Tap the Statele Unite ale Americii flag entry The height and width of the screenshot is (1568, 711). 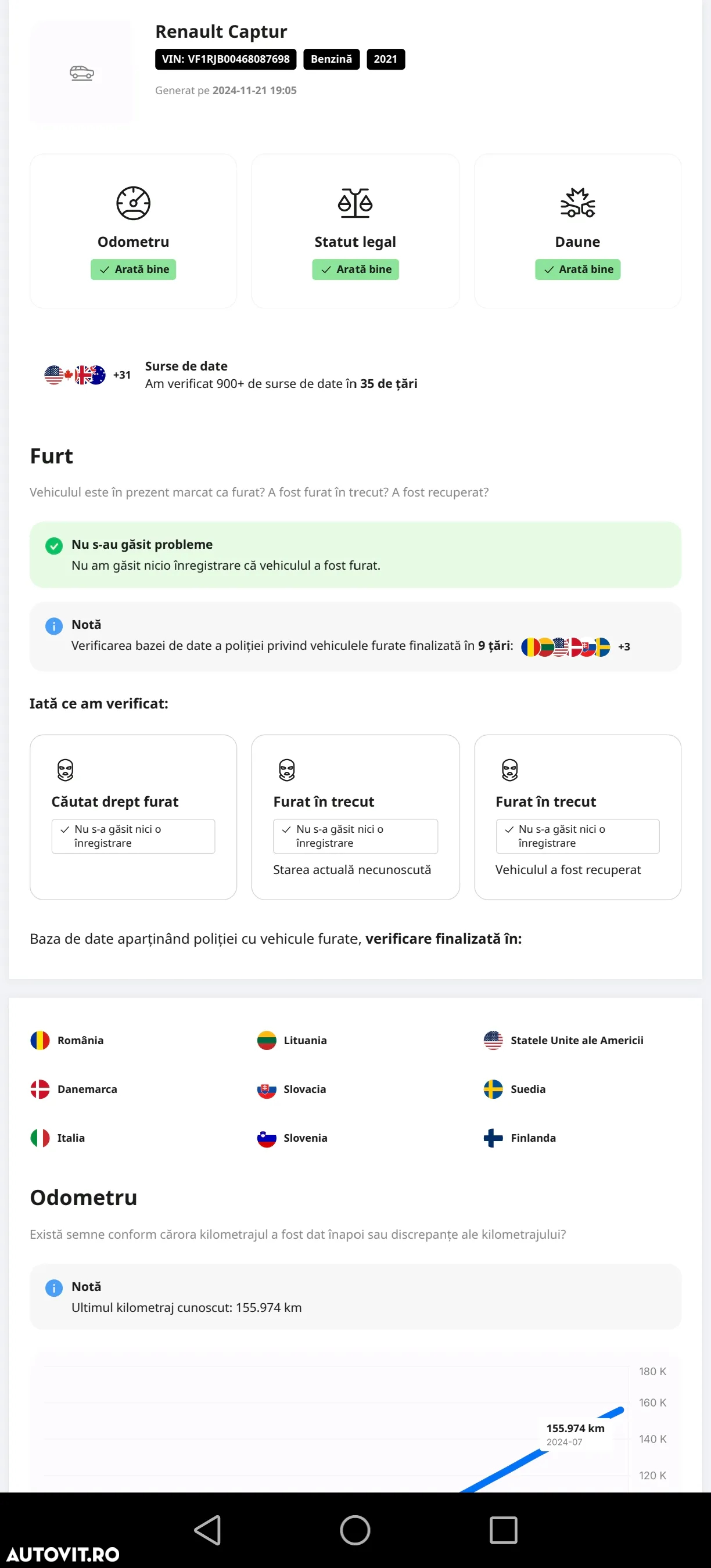tap(563, 1040)
